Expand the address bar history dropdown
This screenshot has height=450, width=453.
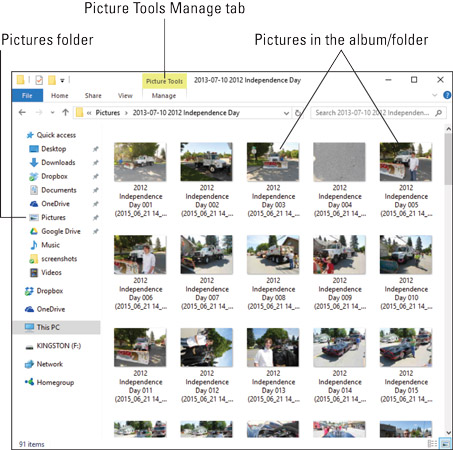(x=286, y=113)
